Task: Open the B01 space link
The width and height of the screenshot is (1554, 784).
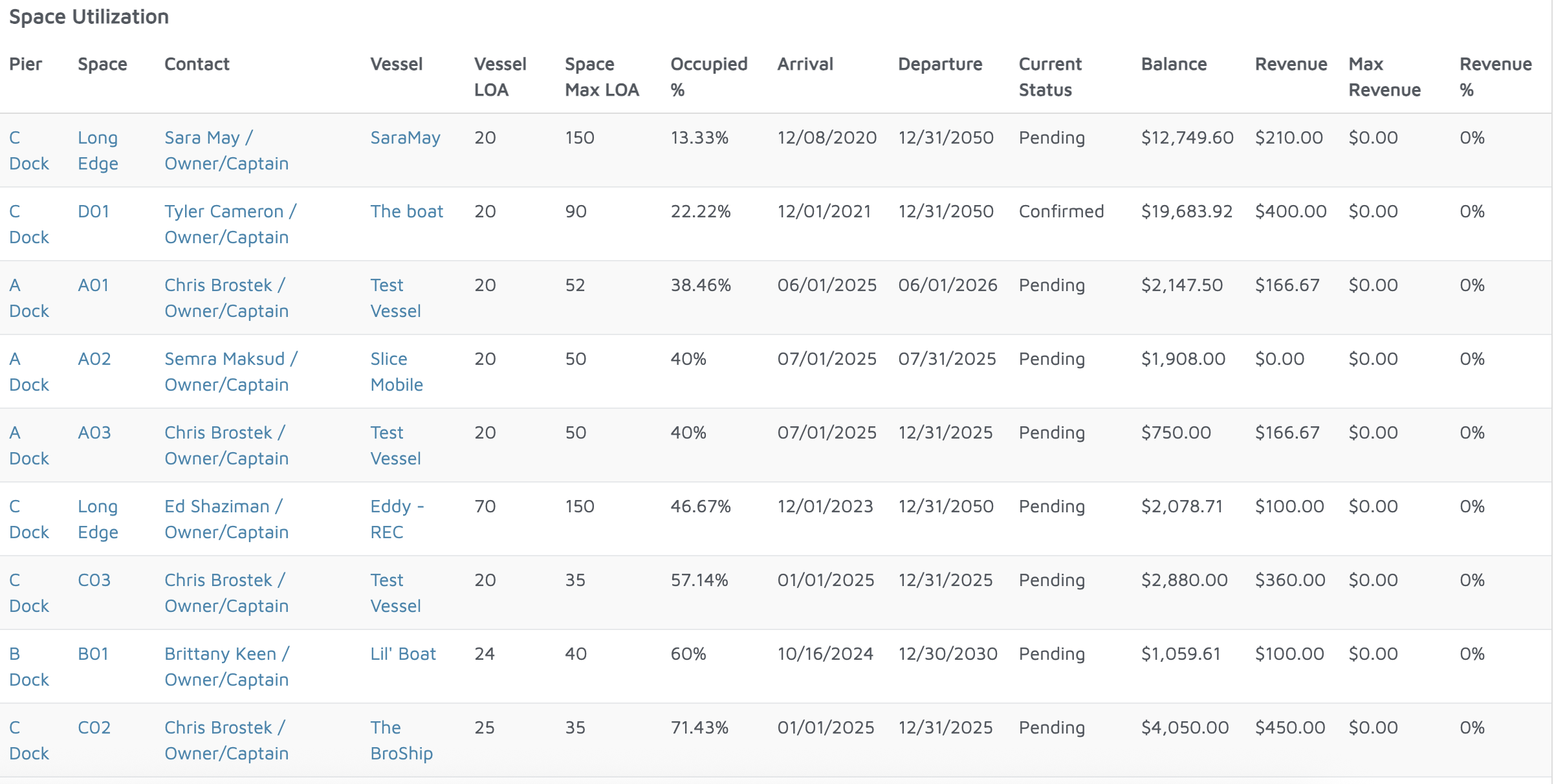Action: click(93, 654)
